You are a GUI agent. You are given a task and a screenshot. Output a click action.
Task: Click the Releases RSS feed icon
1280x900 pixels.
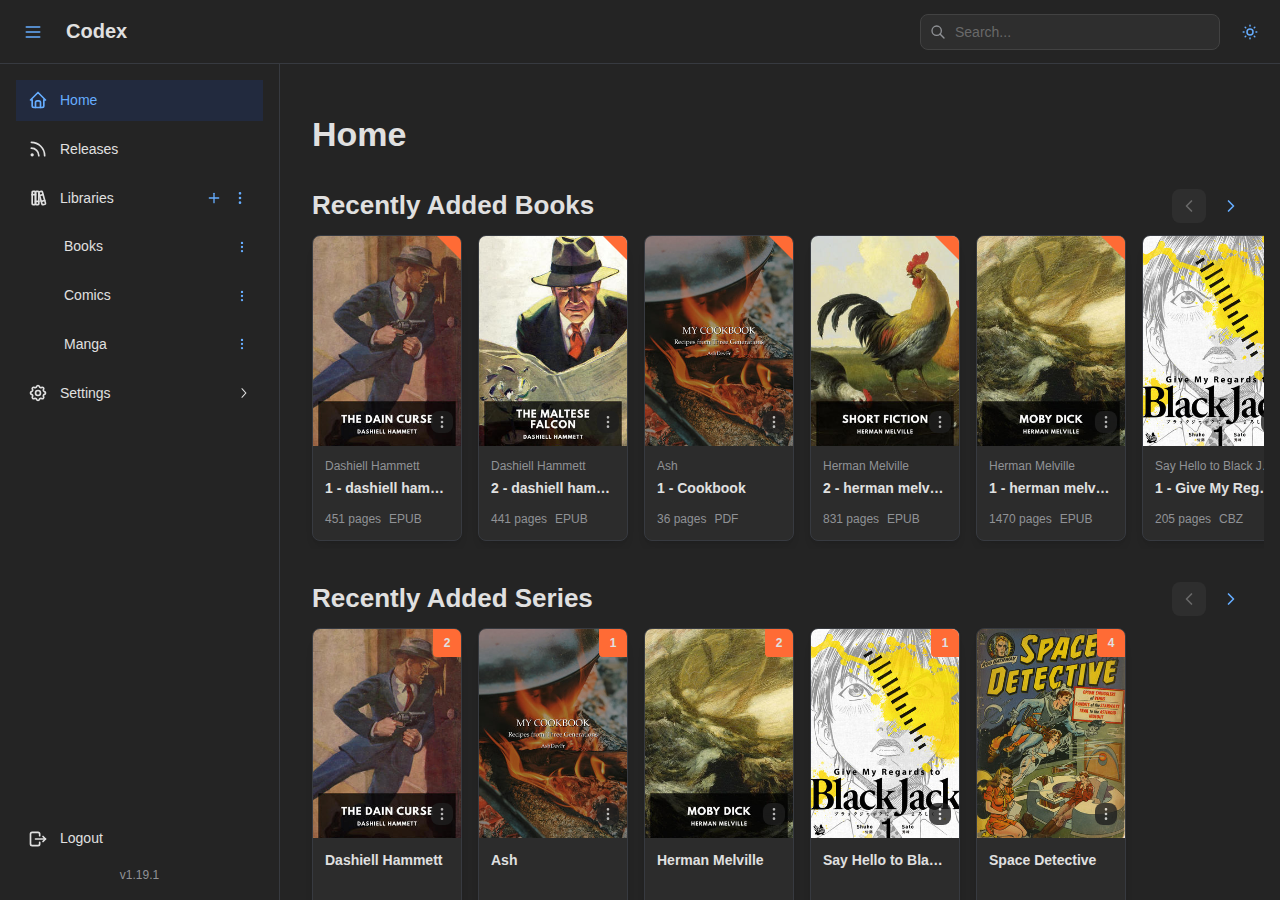38,149
